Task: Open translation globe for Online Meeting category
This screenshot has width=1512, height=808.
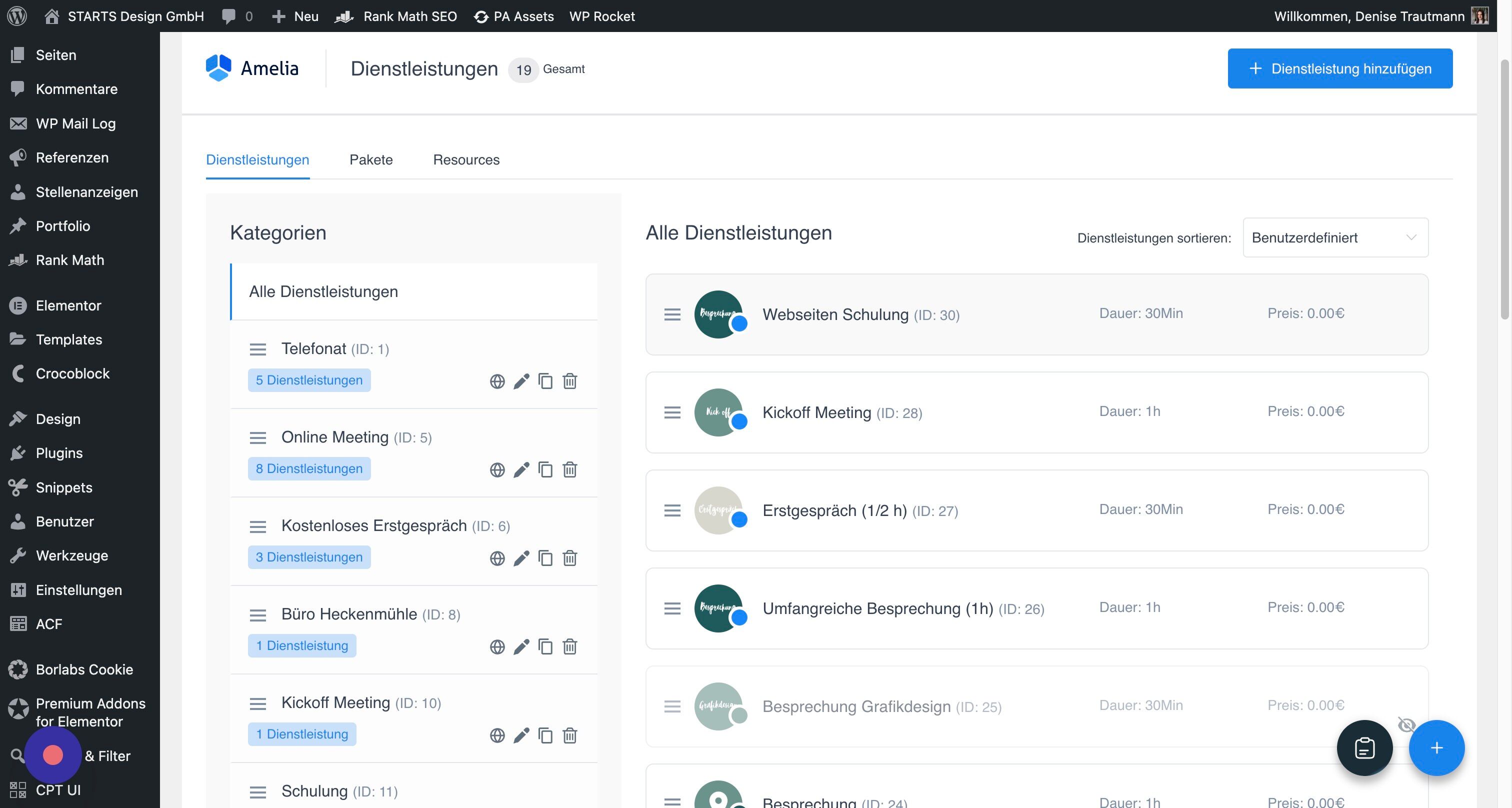Action: point(497,470)
